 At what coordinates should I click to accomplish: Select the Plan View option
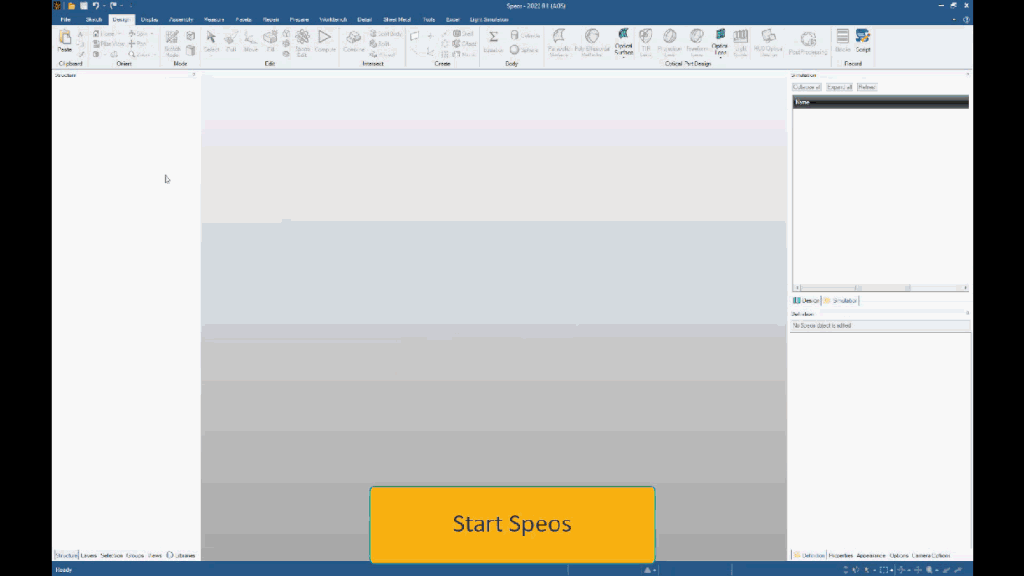(108, 44)
